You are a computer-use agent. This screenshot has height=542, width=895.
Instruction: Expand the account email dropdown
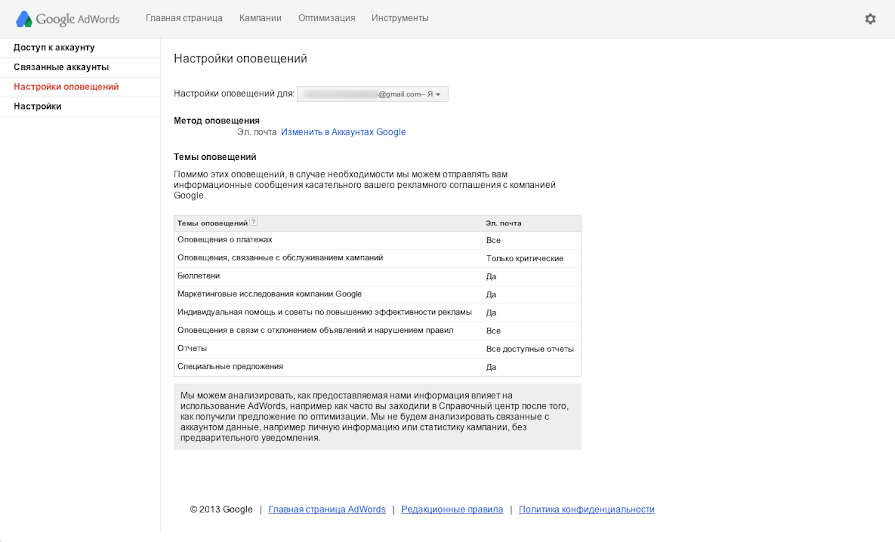point(373,94)
